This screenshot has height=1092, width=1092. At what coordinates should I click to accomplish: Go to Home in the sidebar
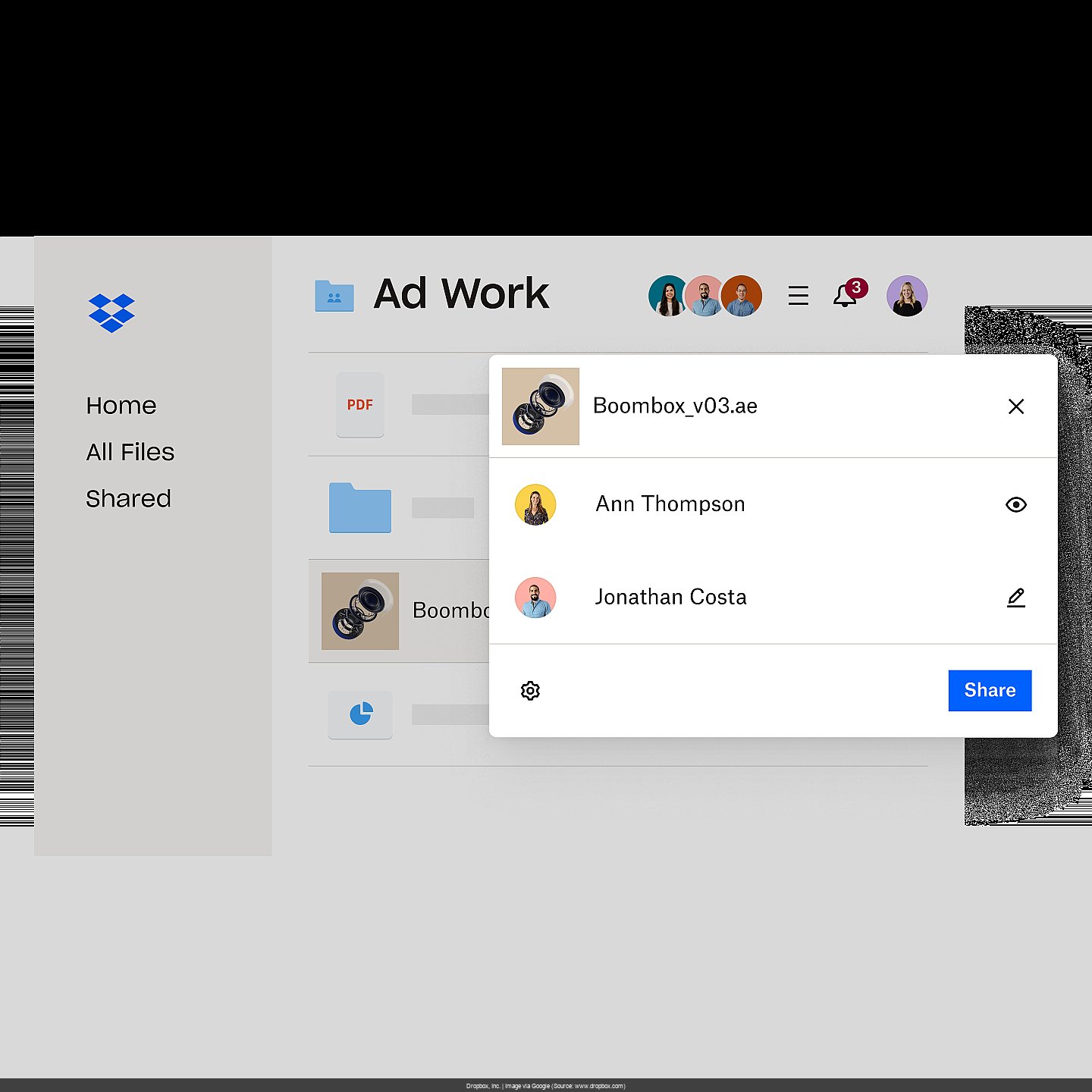click(121, 406)
